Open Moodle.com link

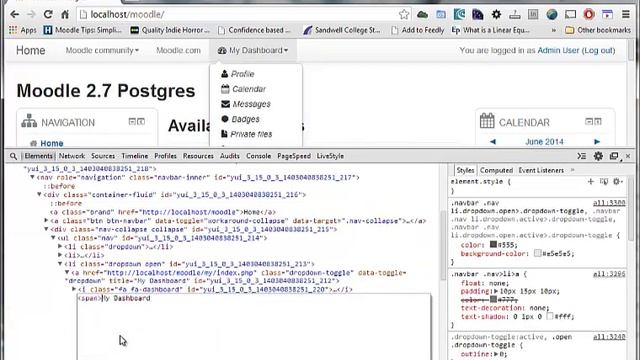pos(178,50)
